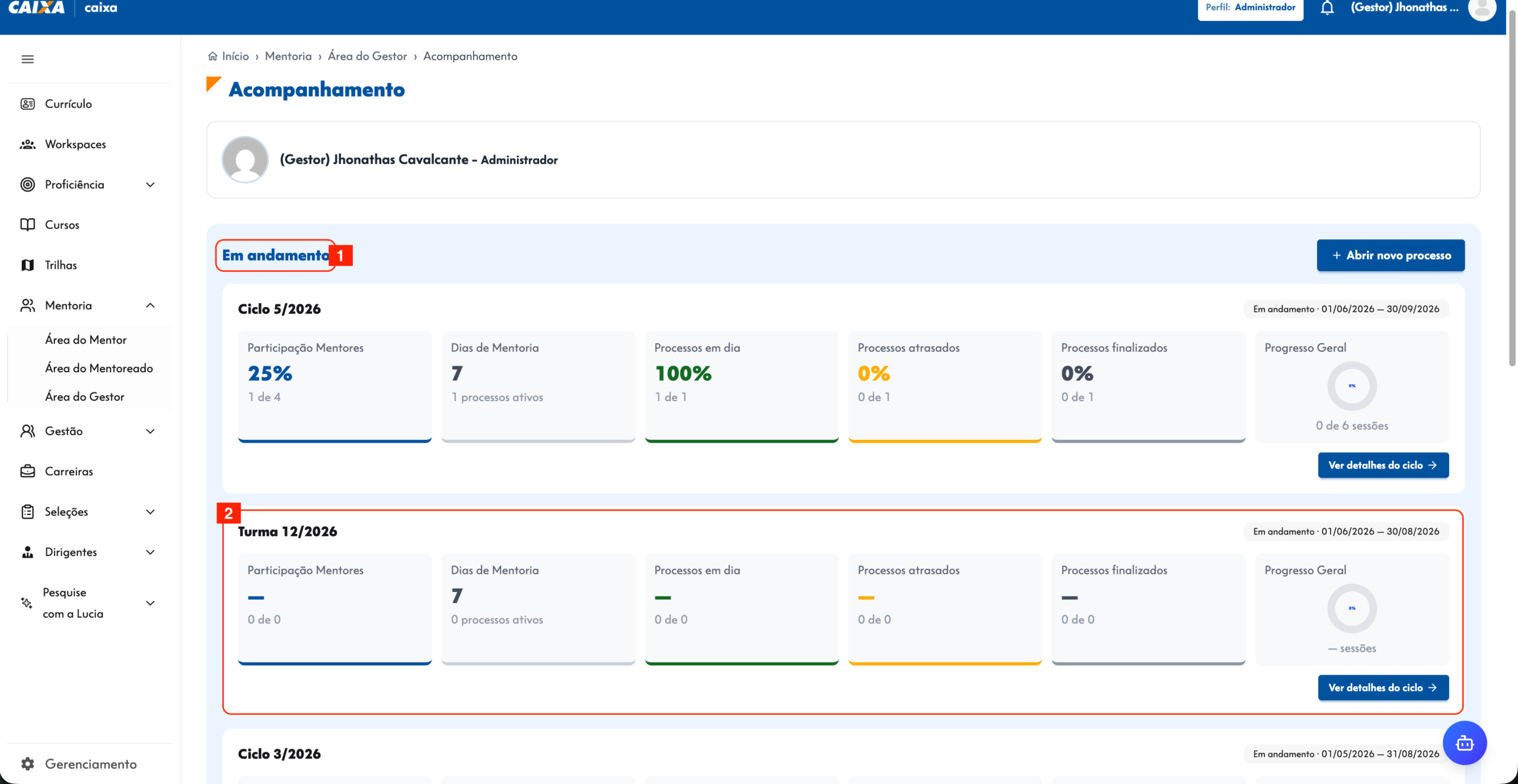Click the Gerenciamento gear icon
Viewport: 1518px width, 784px height.
(x=27, y=764)
